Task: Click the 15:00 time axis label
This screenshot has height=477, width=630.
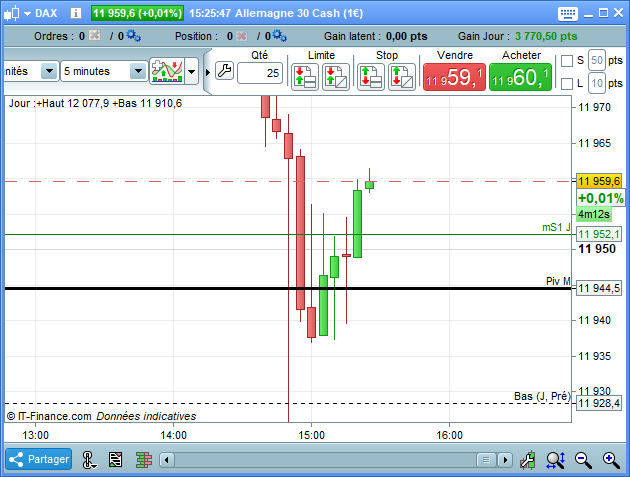Action: coord(311,435)
